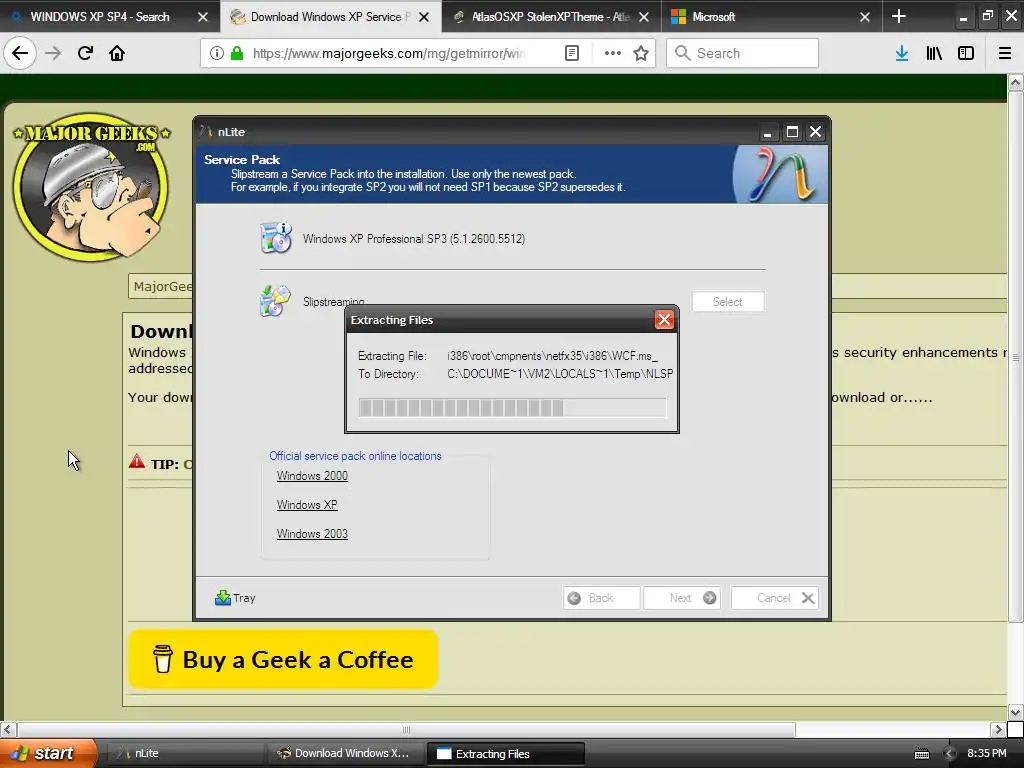Viewport: 1024px width, 768px height.
Task: Click the horizontal scrollbar thumb
Action: (406, 729)
